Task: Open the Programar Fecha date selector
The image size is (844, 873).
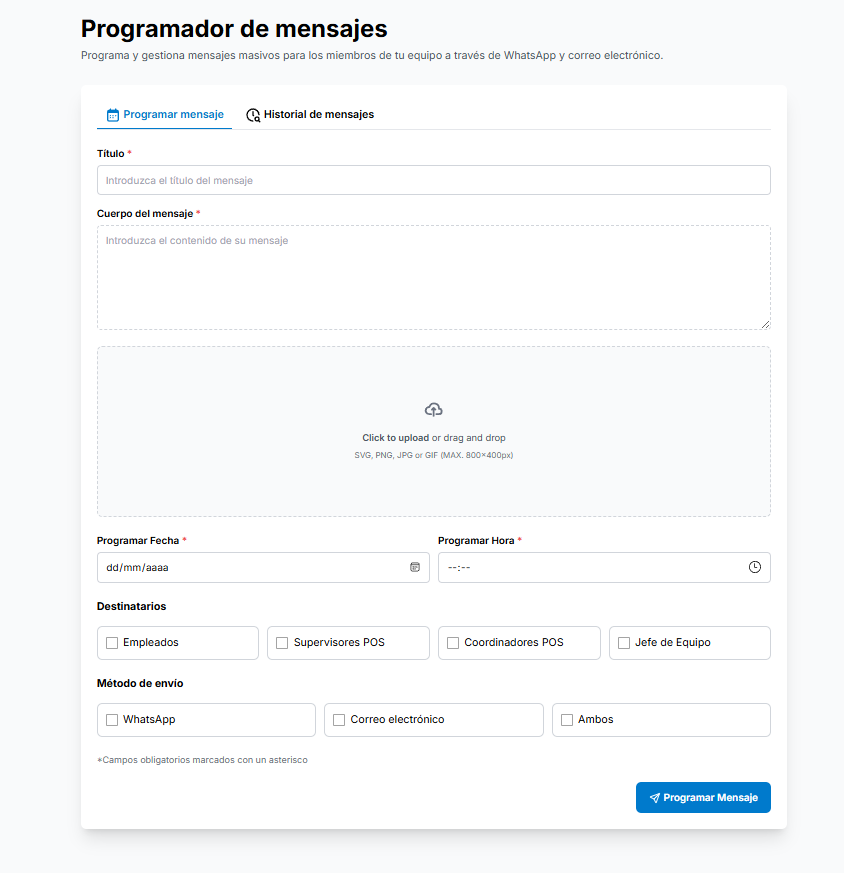Action: coord(250,567)
